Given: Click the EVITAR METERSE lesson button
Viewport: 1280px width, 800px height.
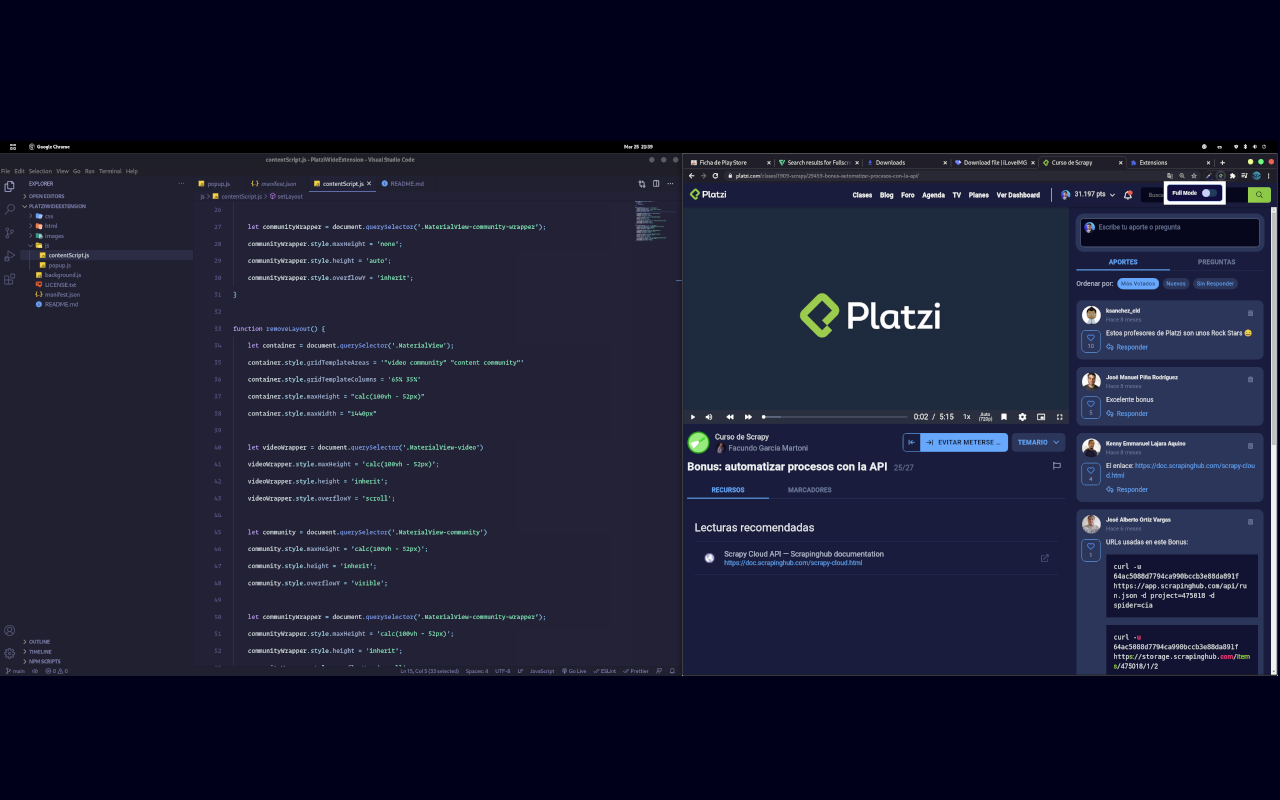Looking at the screenshot, I should [964, 442].
